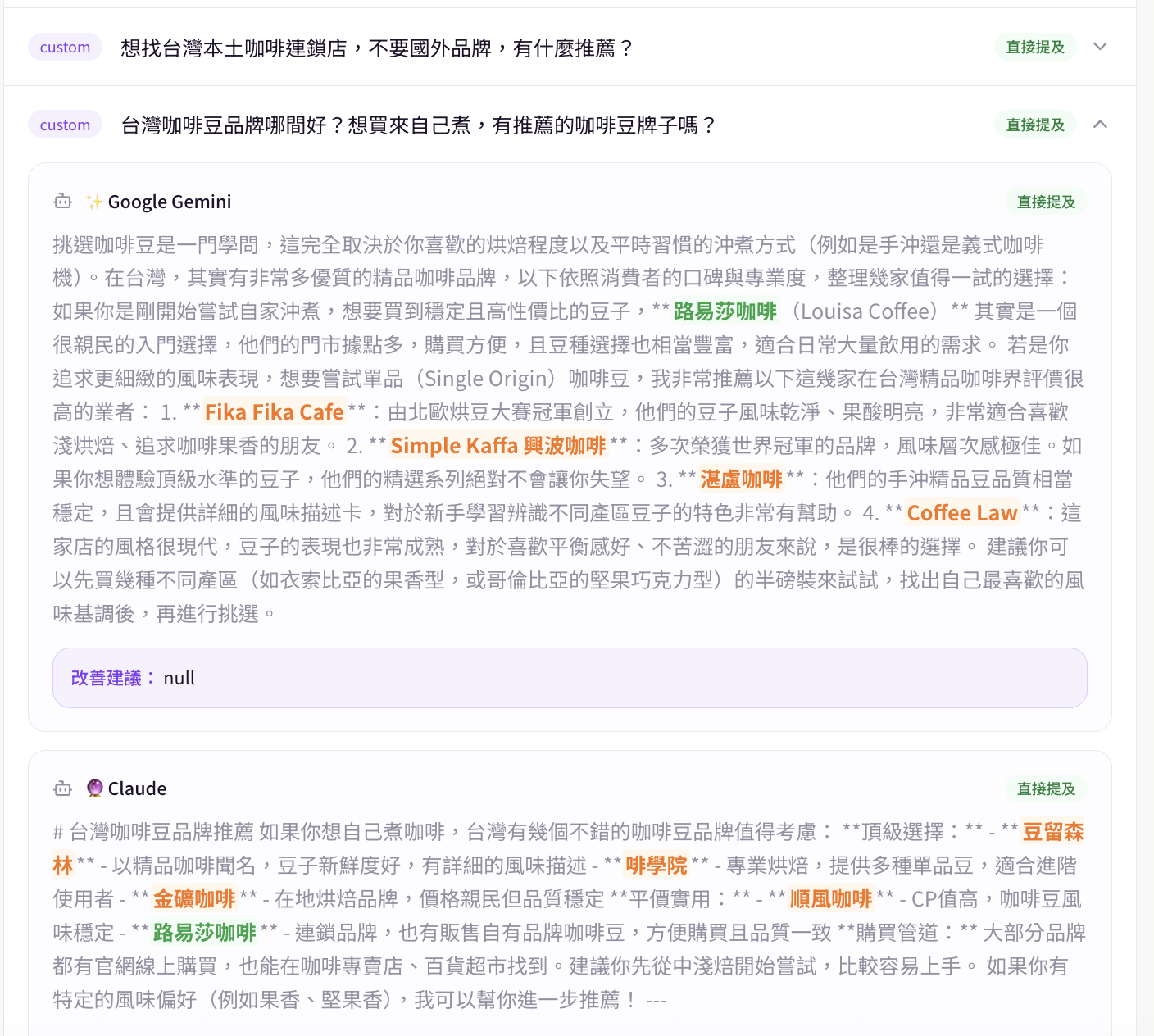This screenshot has height=1036, width=1154.
Task: Click highlighted brand 路易莎咖啡 in Gemini answer
Action: (x=725, y=311)
